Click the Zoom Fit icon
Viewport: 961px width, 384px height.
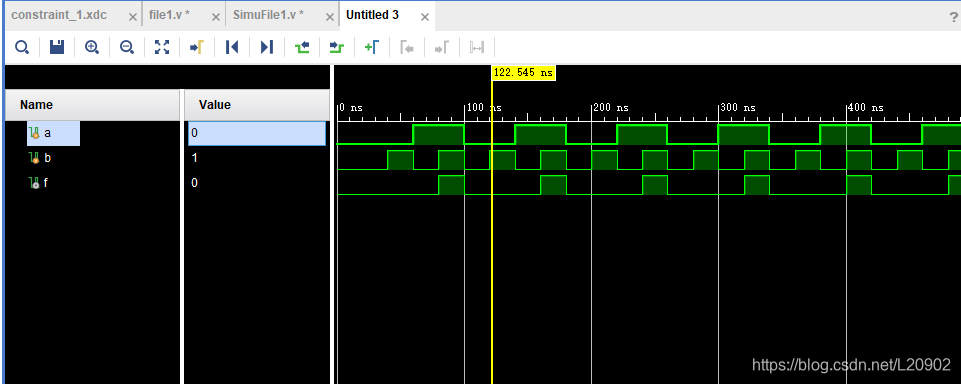[162, 47]
